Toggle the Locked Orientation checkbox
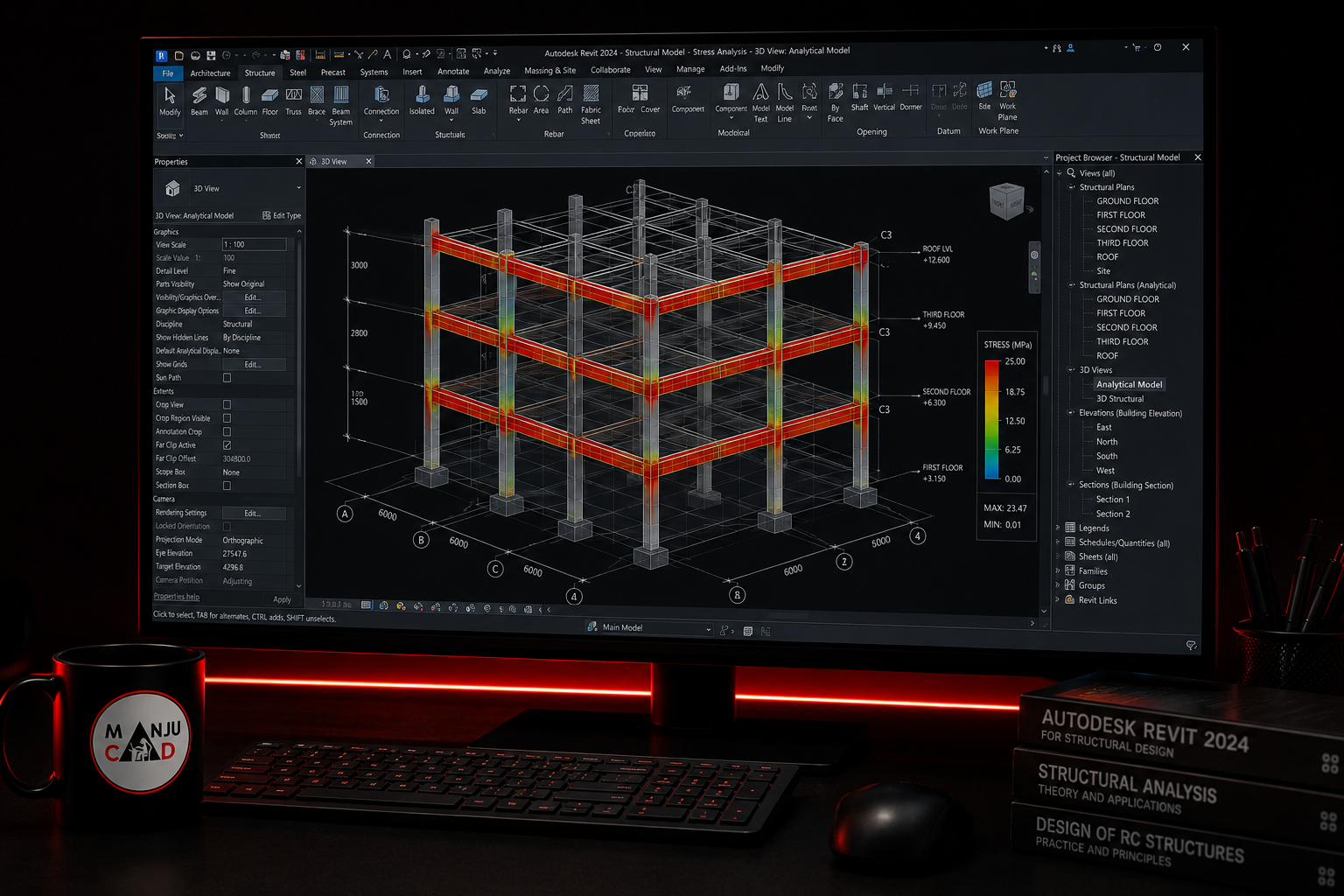Viewport: 1344px width, 896px height. (x=227, y=527)
